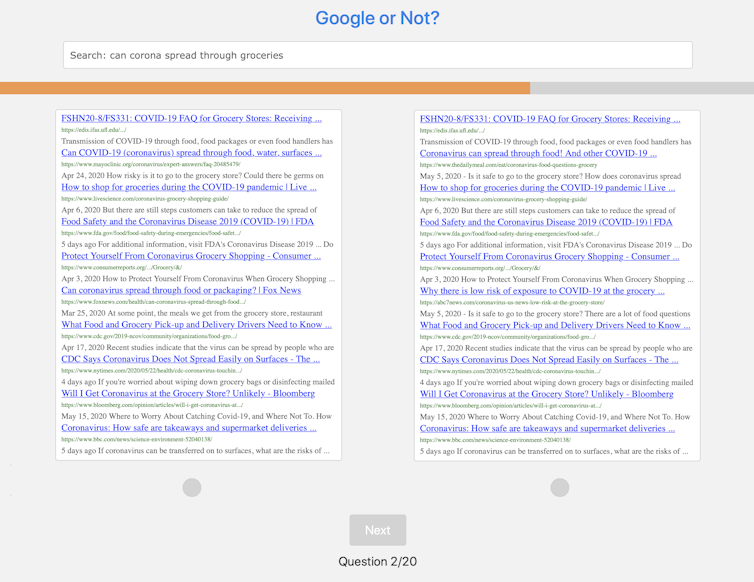Select the radio button under the left results
This screenshot has width=754, height=582.
click(x=192, y=487)
